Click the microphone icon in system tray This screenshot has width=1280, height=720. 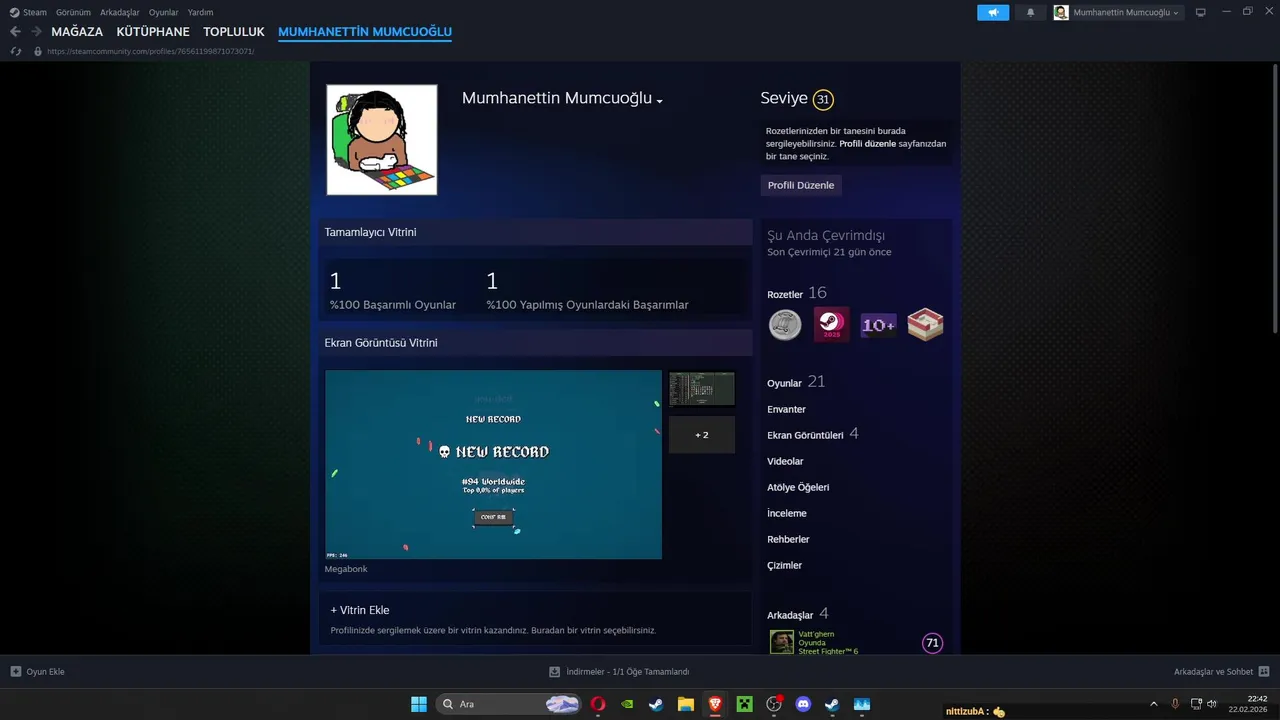pyautogui.click(x=1175, y=704)
